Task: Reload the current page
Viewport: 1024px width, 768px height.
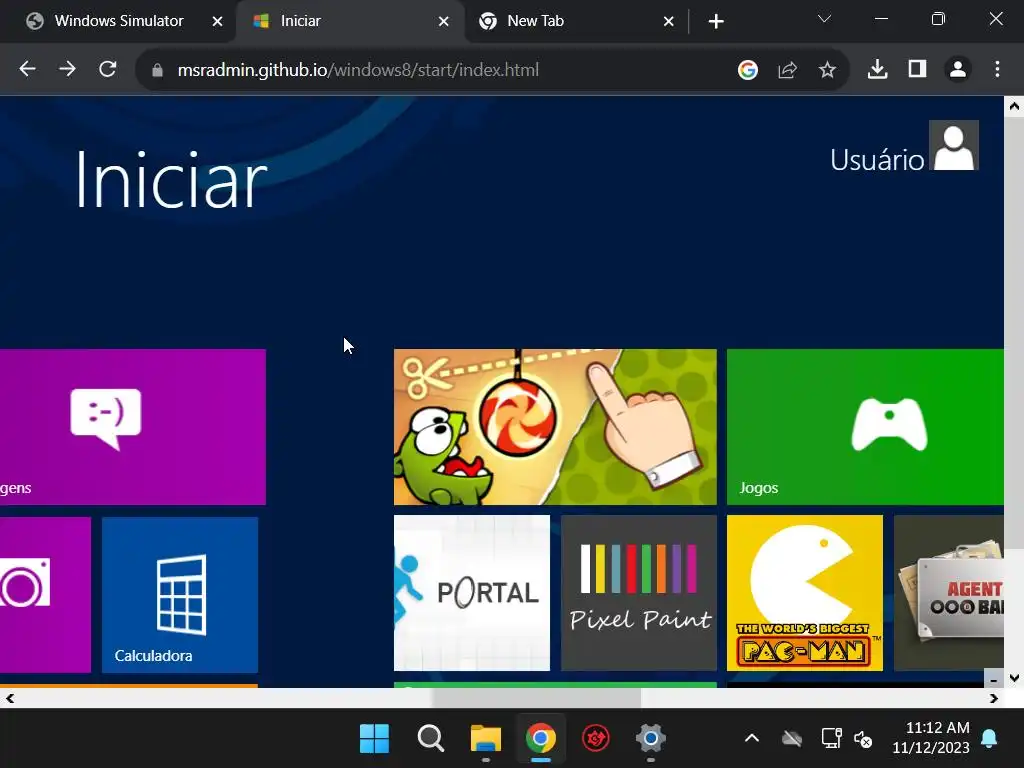Action: [108, 69]
